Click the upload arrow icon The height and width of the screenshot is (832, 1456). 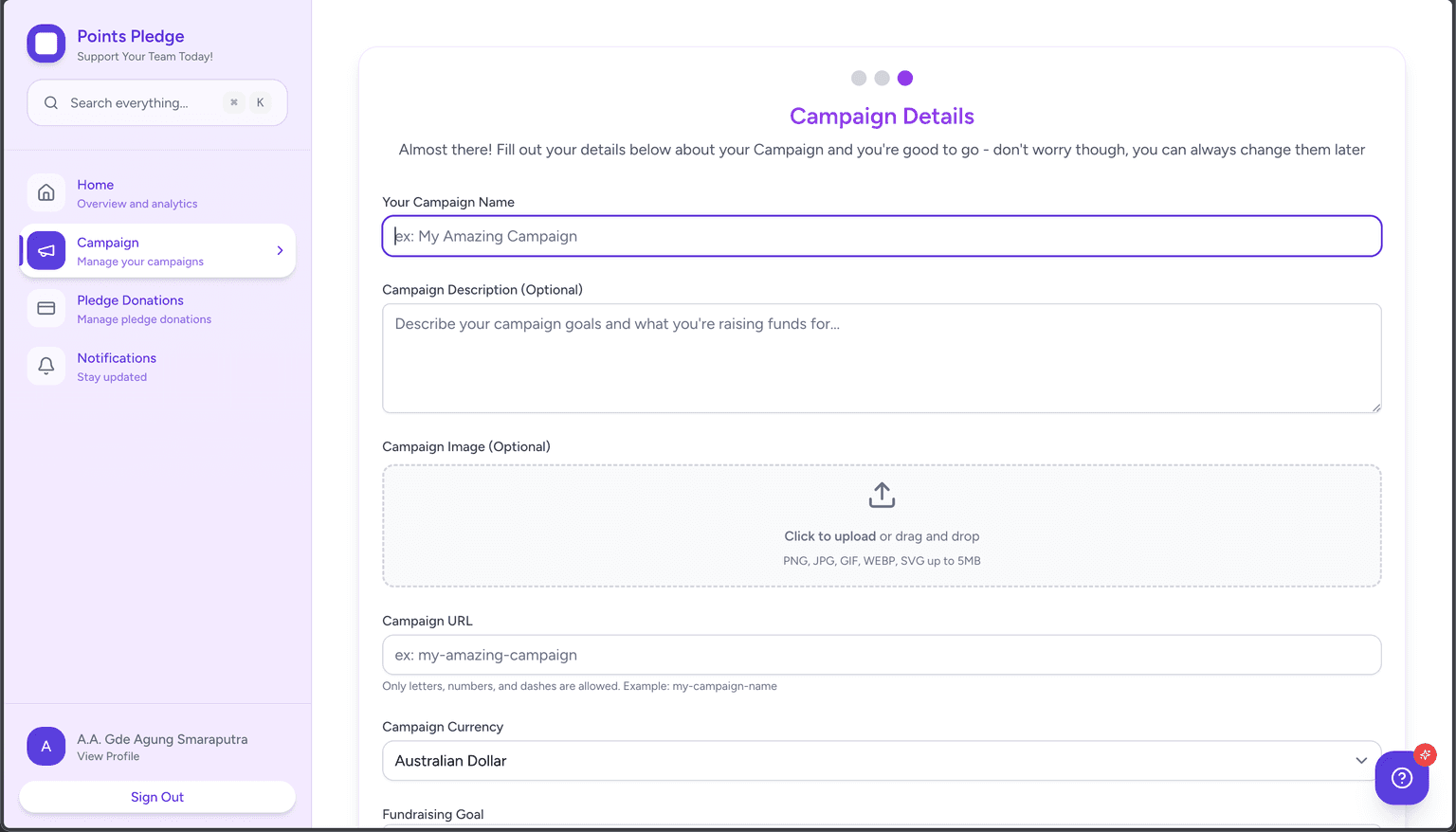882,495
